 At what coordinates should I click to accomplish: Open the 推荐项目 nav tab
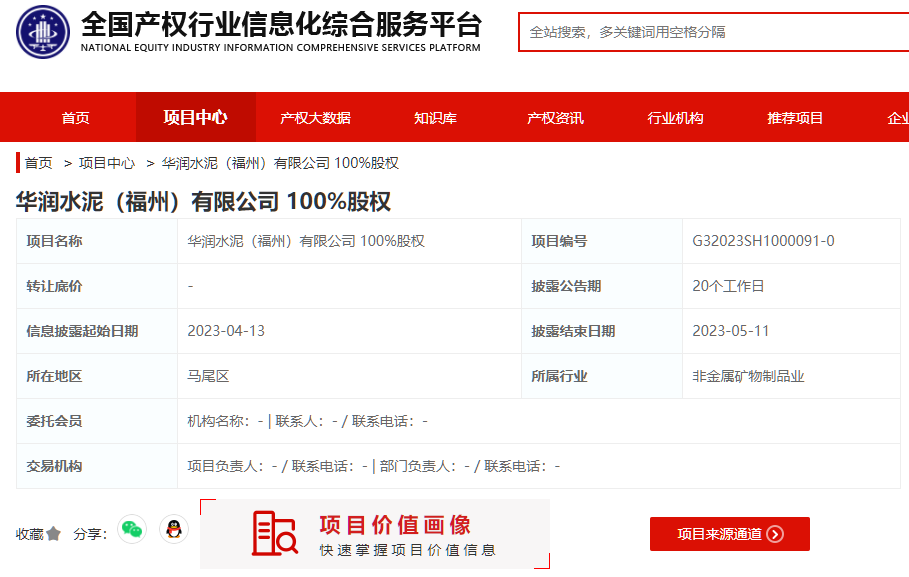795,118
